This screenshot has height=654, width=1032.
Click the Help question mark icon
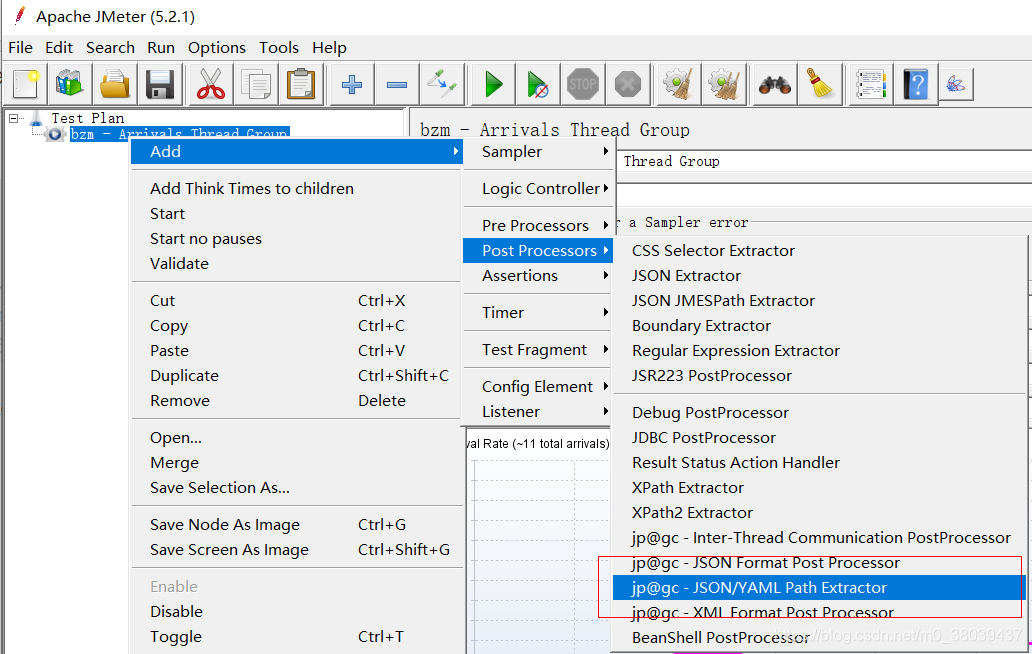(x=916, y=84)
